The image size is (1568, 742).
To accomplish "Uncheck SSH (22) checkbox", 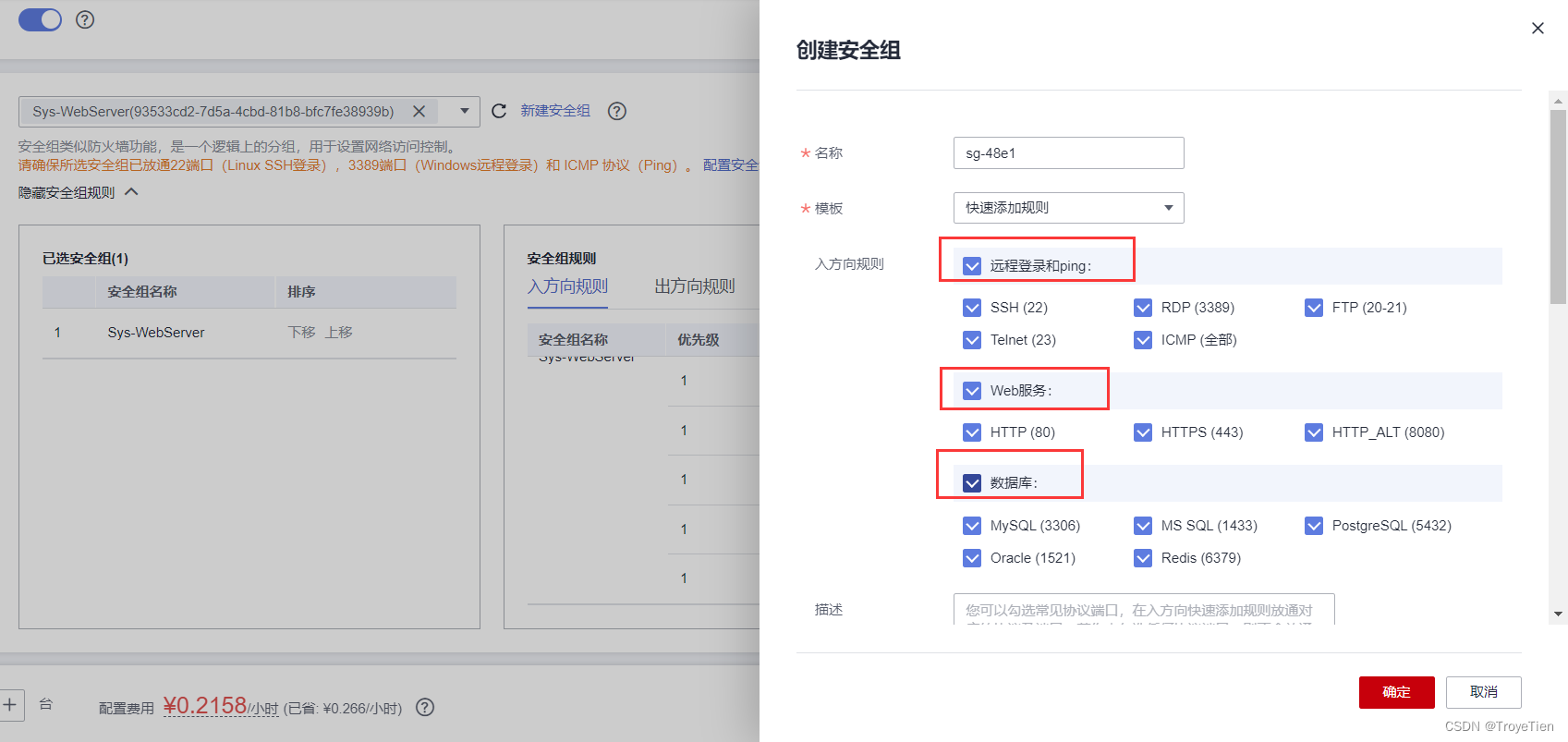I will pyautogui.click(x=972, y=308).
